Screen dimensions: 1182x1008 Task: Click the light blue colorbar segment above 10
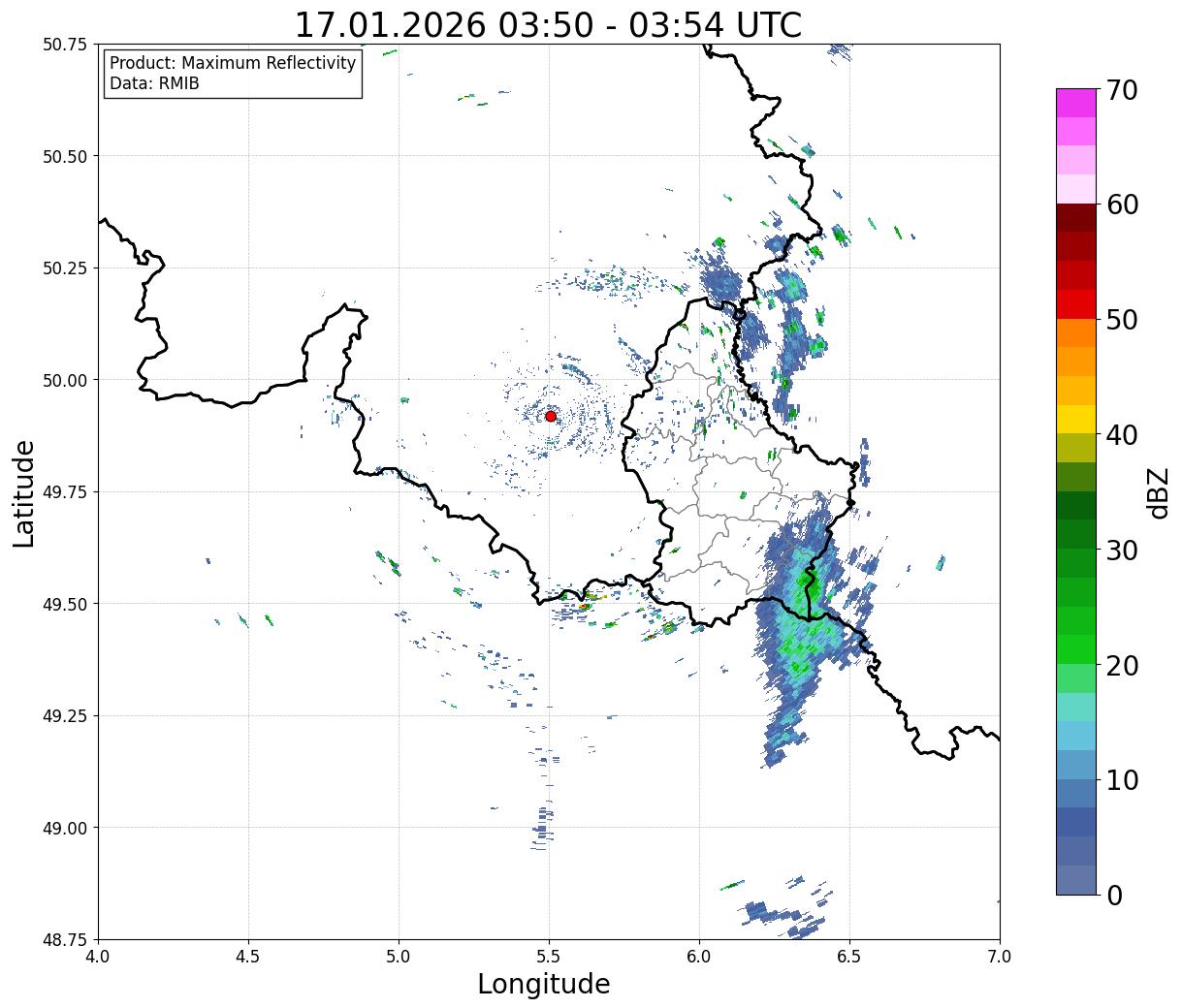click(x=1076, y=737)
